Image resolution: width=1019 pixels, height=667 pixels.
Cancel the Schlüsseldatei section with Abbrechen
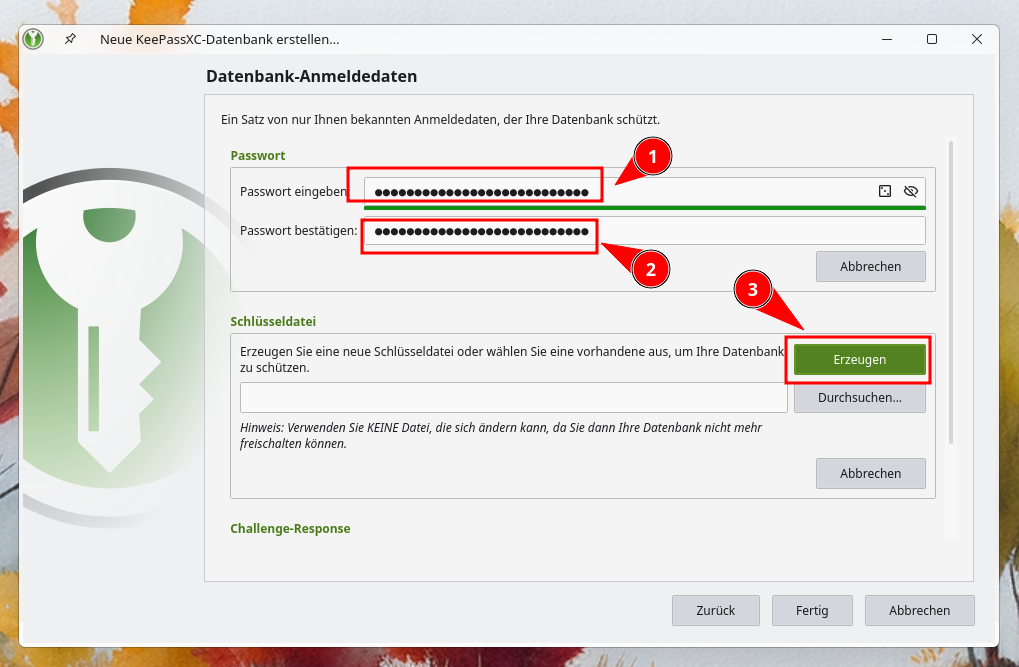click(x=870, y=473)
